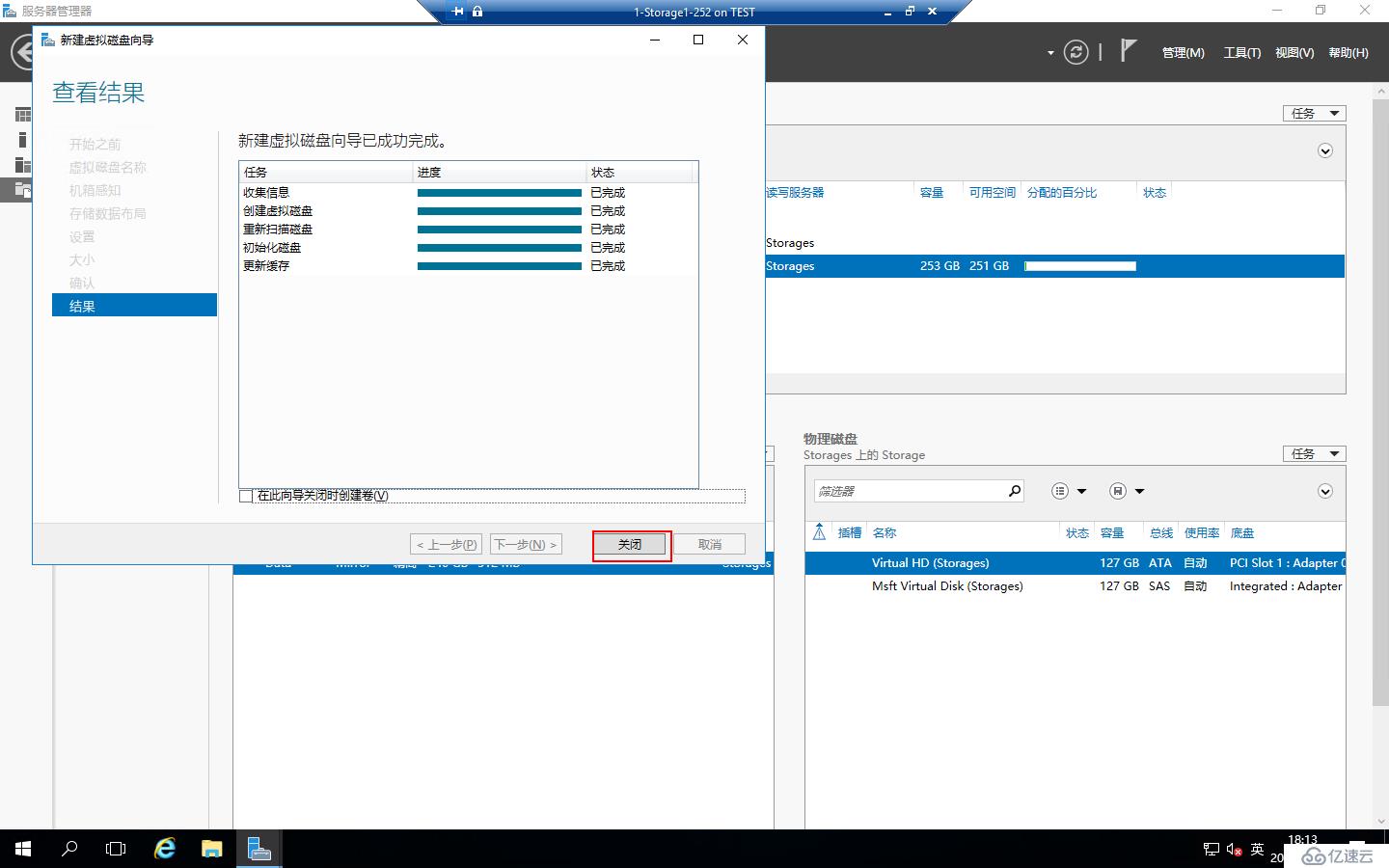Click search magnifier in physical disks filter
Viewport: 1389px width, 868px height.
pyautogui.click(x=1014, y=491)
